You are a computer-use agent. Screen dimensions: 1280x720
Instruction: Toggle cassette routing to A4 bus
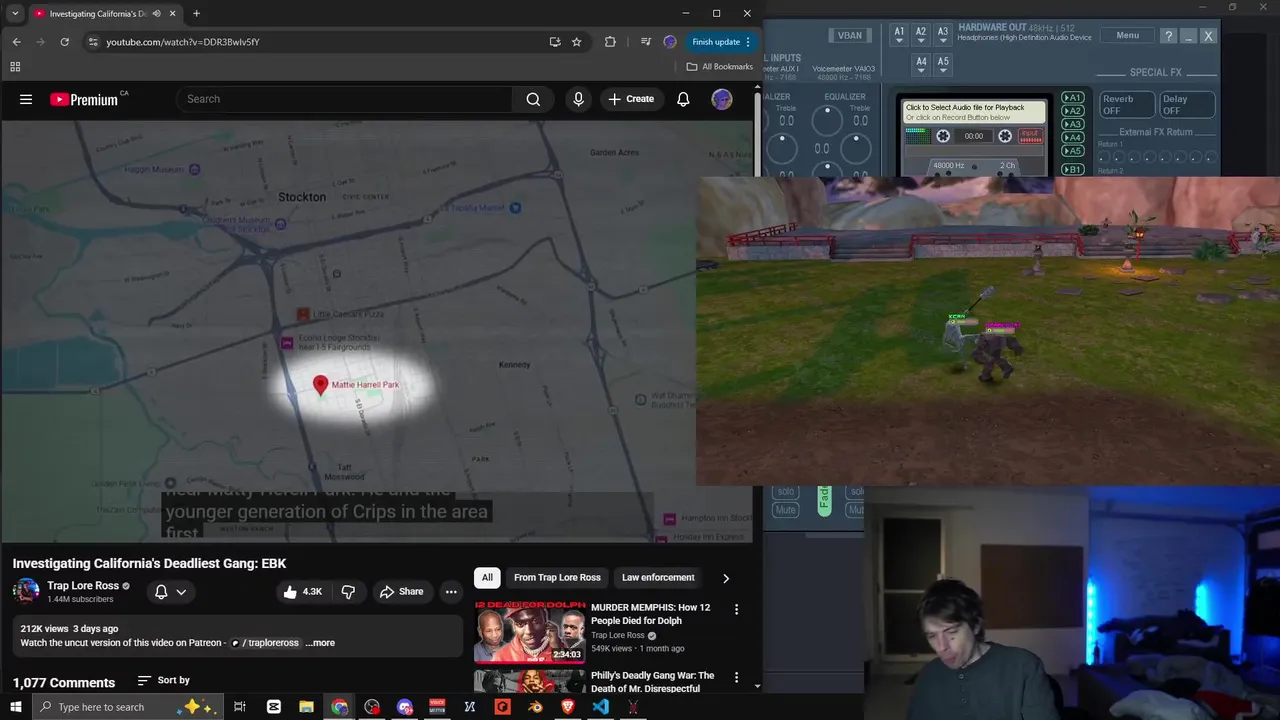pyautogui.click(x=1072, y=137)
